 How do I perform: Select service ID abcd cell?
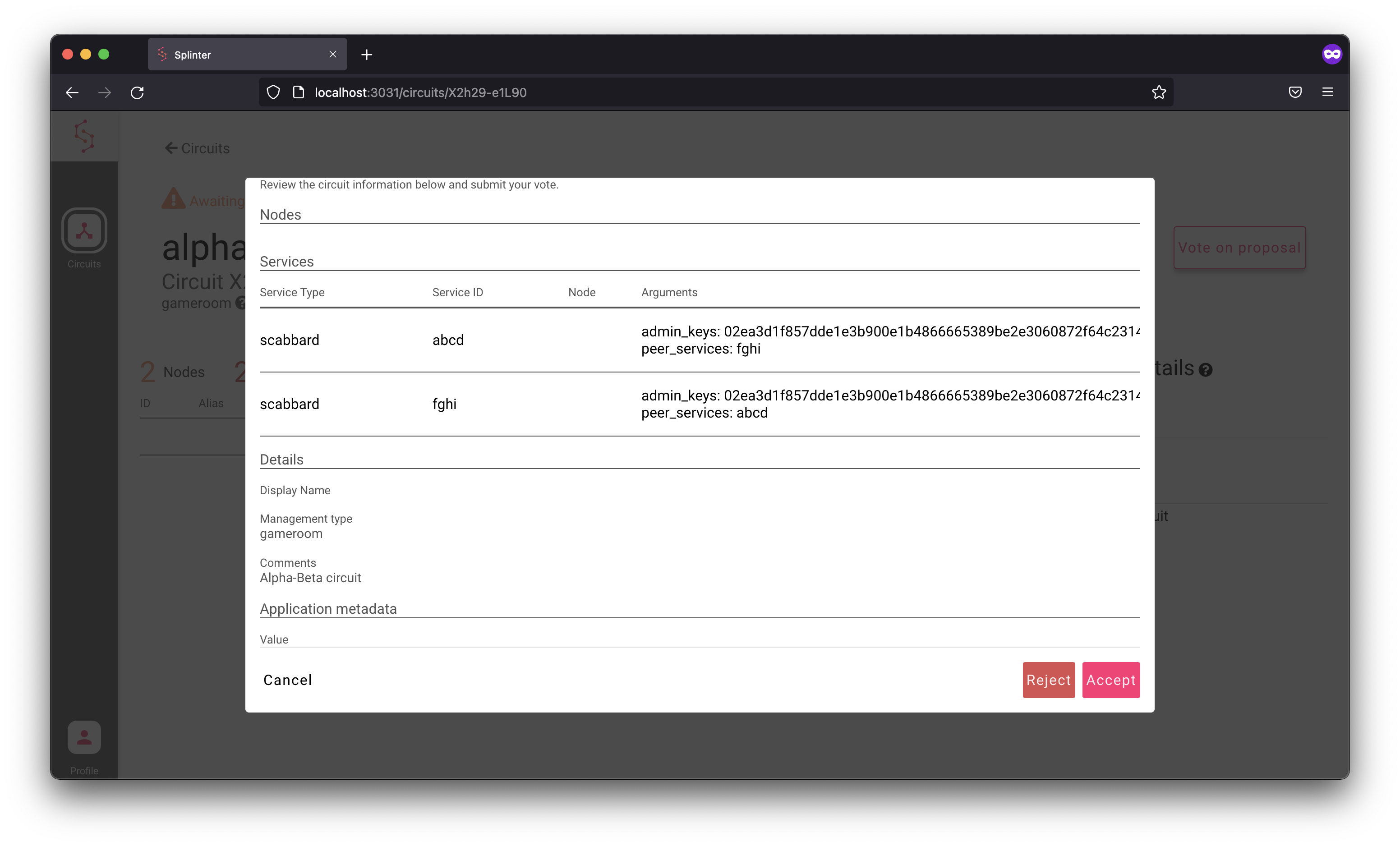(x=448, y=340)
